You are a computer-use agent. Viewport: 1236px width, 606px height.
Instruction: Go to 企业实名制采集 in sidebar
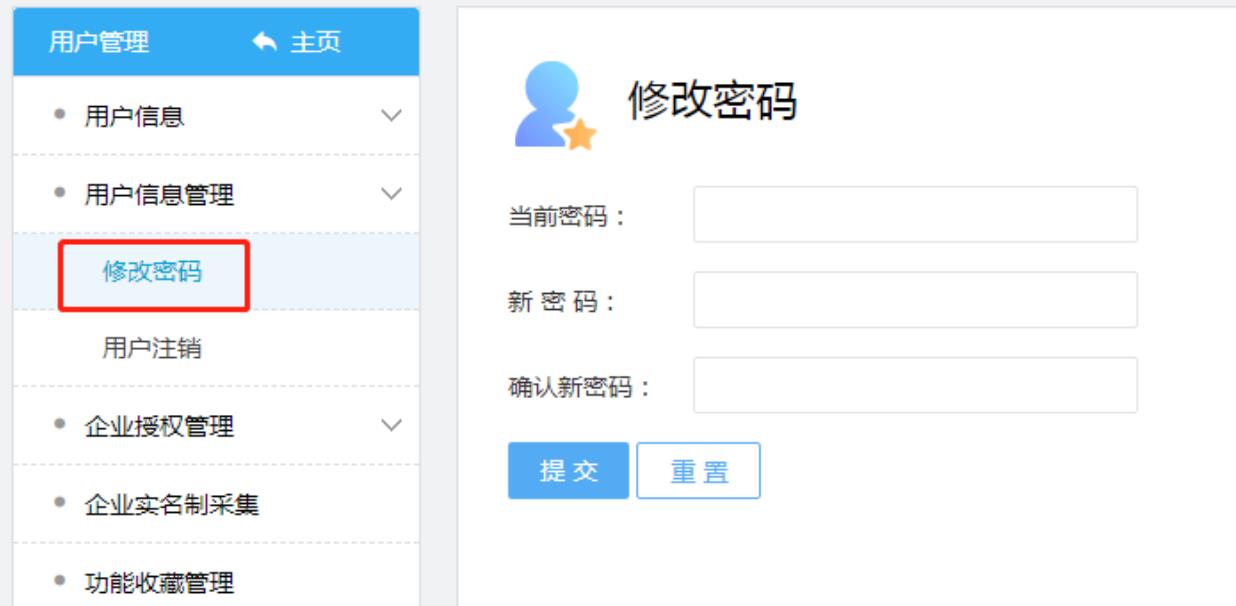click(171, 504)
